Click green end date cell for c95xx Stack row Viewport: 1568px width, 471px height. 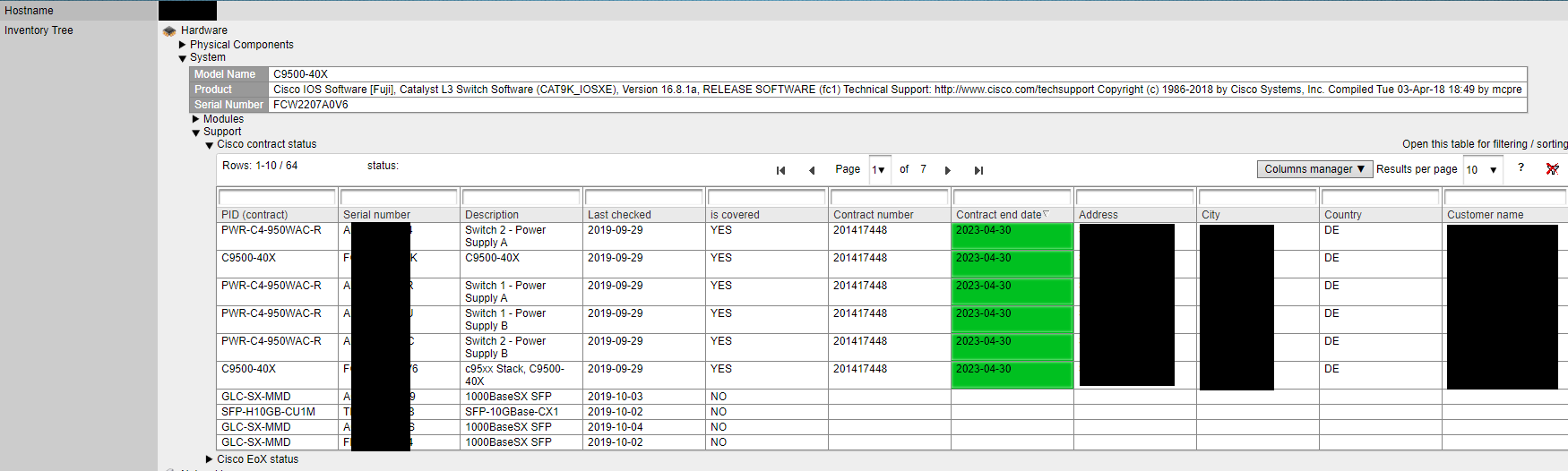(x=1012, y=375)
